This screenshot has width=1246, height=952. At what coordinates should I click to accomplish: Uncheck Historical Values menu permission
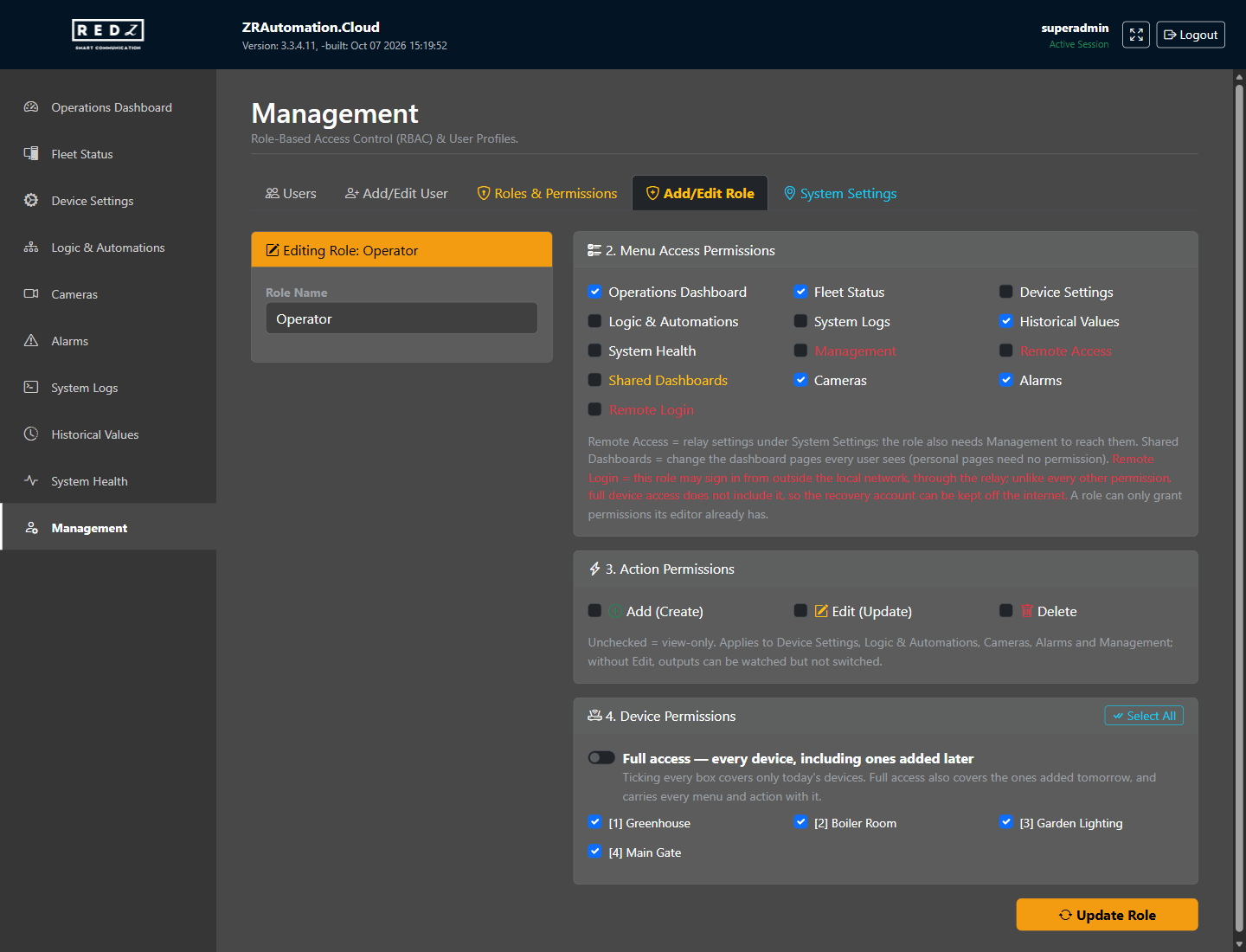(1006, 321)
